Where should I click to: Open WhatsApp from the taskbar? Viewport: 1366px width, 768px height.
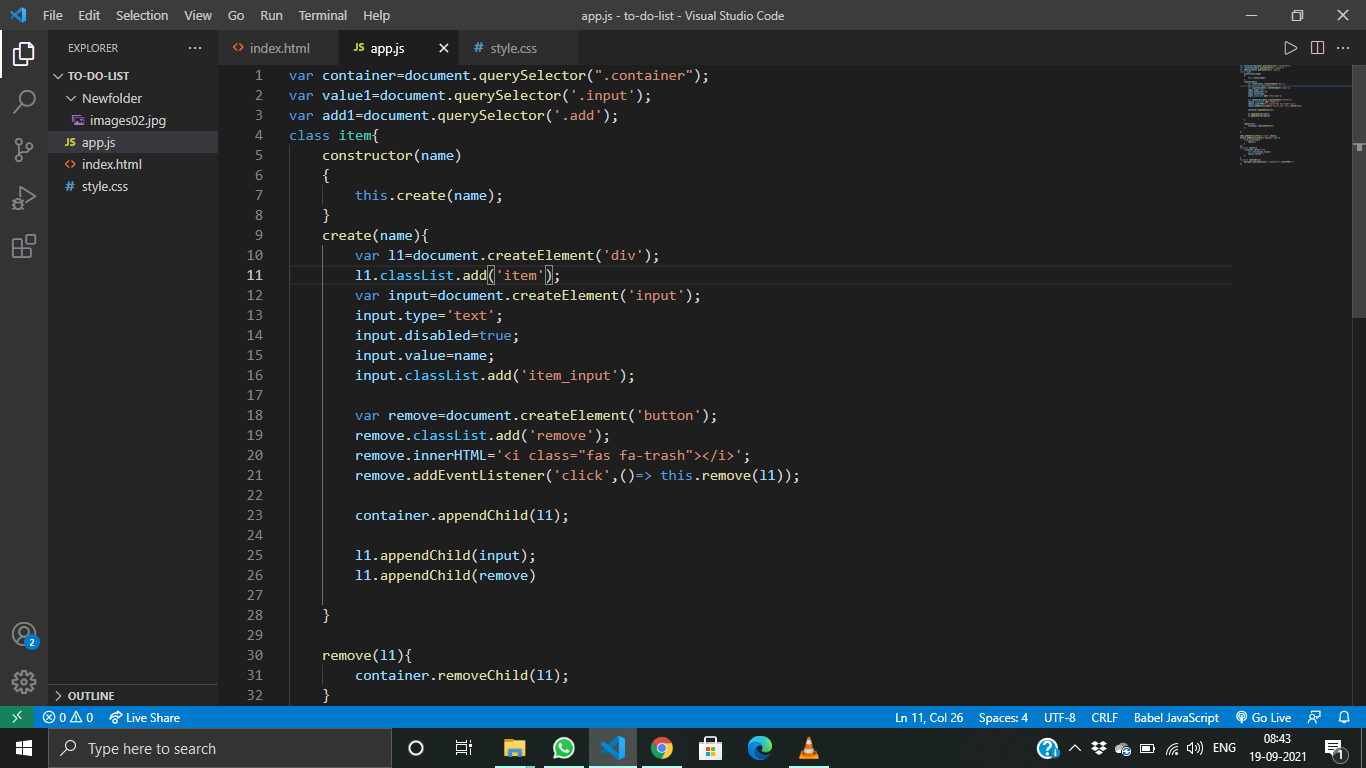click(564, 748)
